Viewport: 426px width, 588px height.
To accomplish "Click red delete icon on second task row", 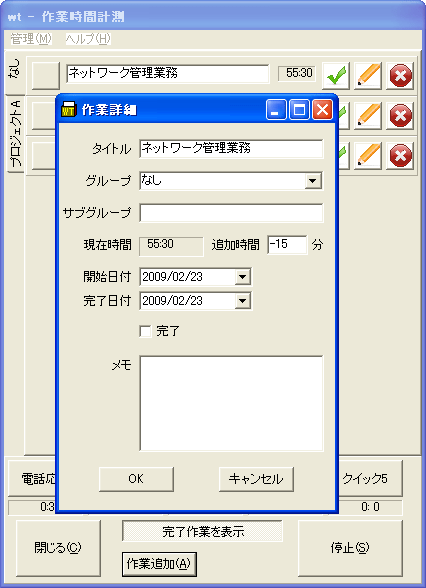I will [400, 116].
